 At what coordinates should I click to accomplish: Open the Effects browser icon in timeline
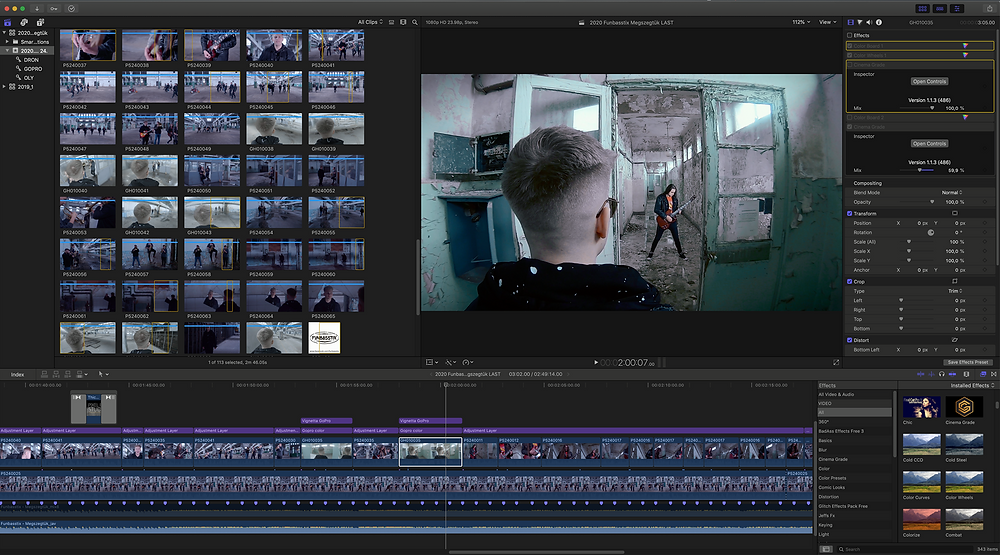click(x=983, y=374)
